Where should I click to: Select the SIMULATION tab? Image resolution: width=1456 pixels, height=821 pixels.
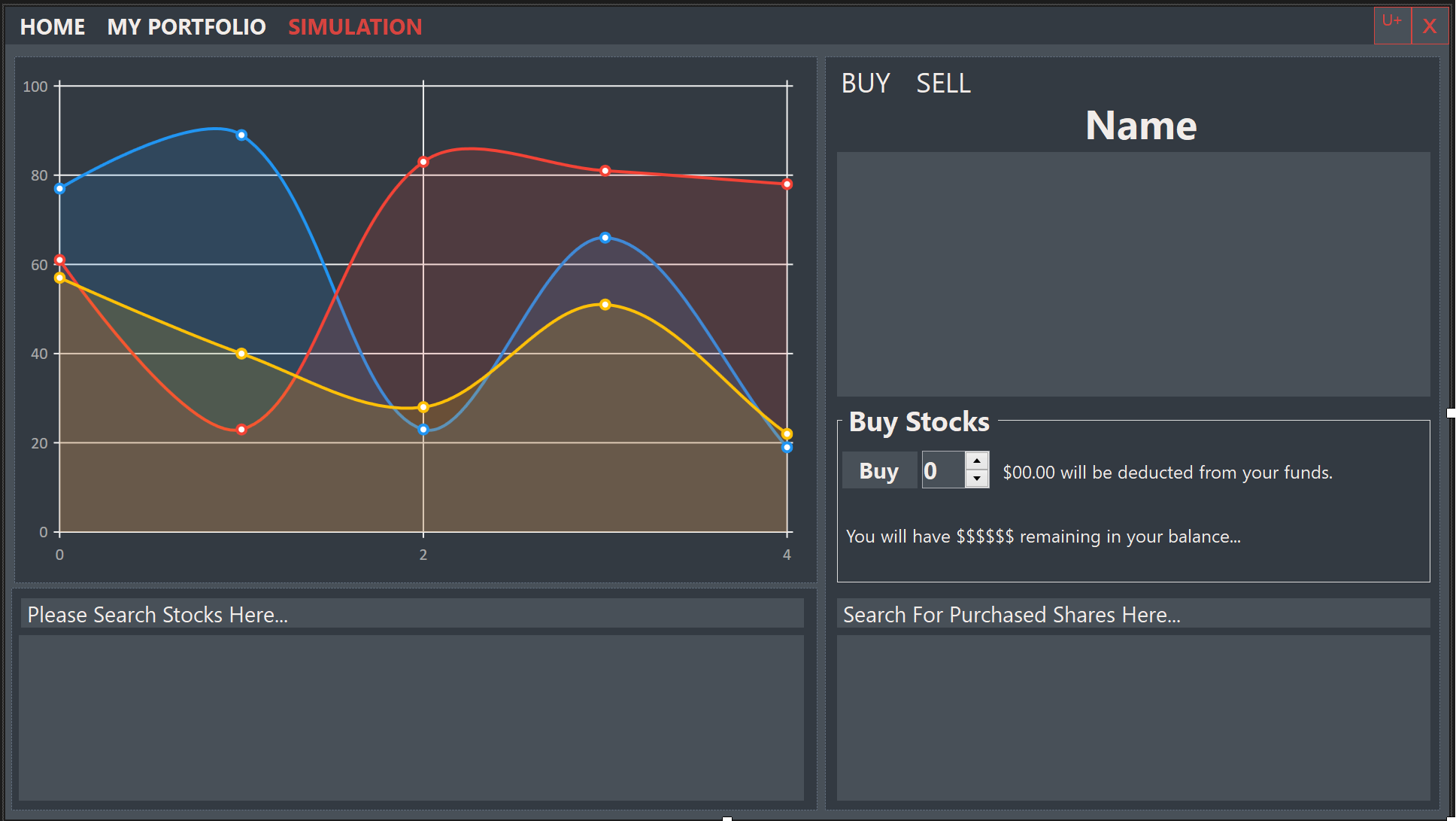[355, 27]
